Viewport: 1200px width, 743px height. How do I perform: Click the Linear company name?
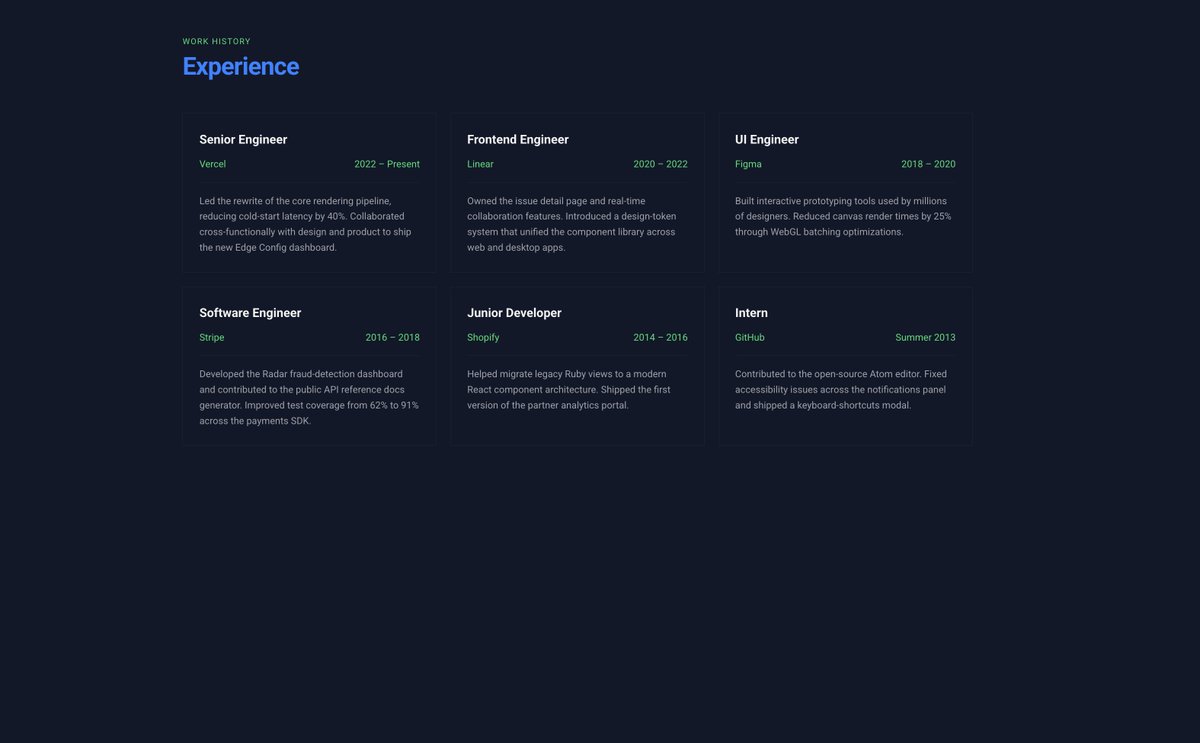pos(480,164)
